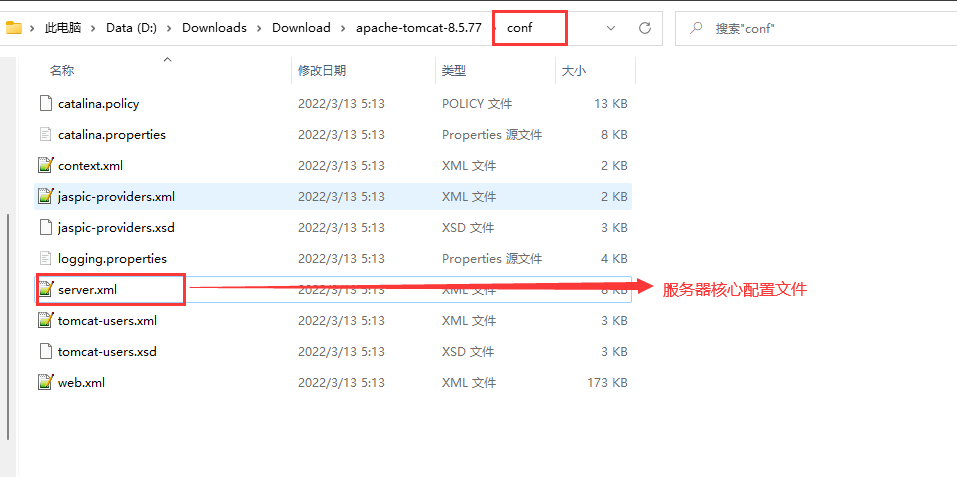Click the catalina.policy file icon
Viewport: 957px width, 477px height.
pyautogui.click(x=46, y=103)
